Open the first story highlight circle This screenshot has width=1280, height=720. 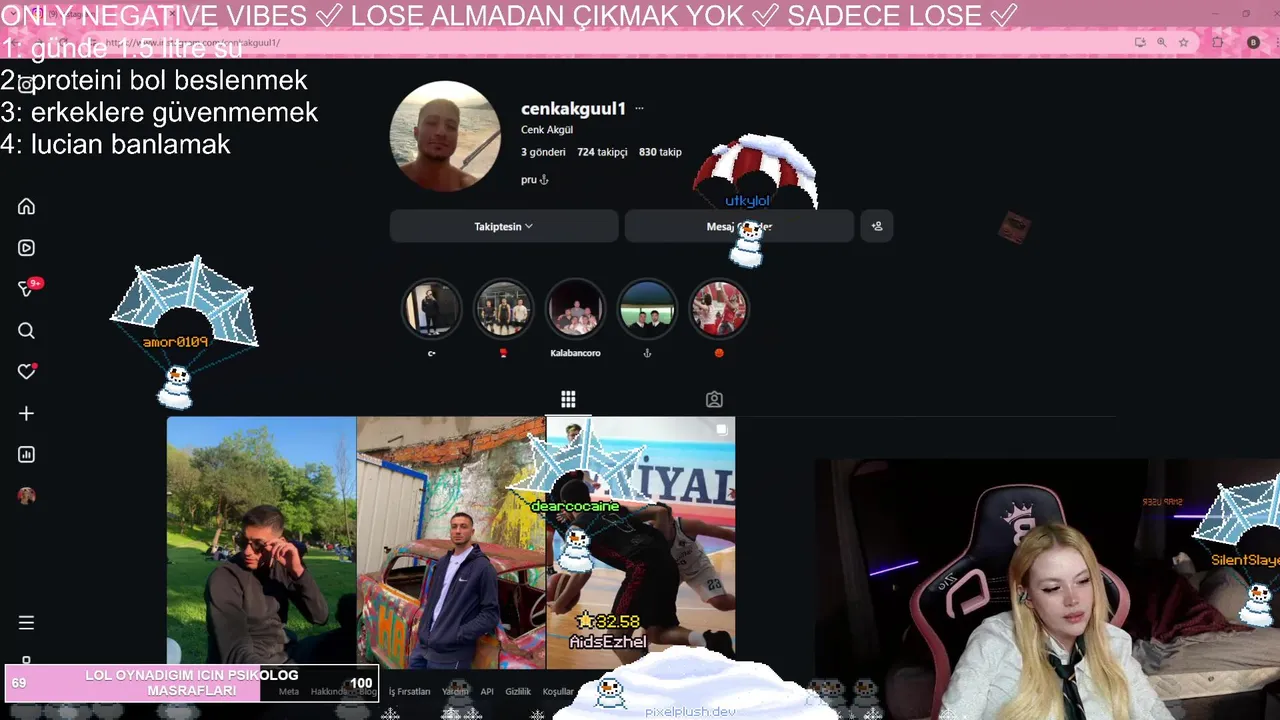(432, 308)
